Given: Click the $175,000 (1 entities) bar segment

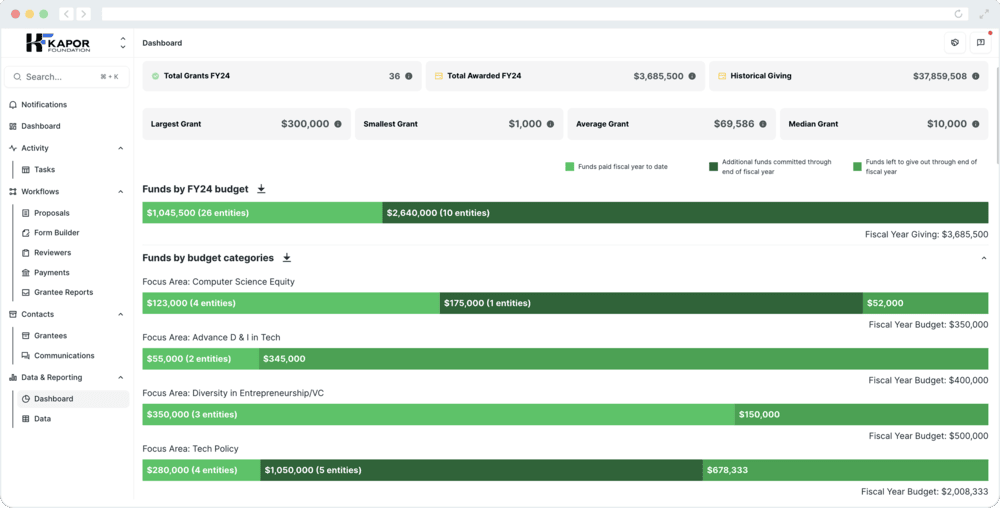Looking at the screenshot, I should pos(651,303).
